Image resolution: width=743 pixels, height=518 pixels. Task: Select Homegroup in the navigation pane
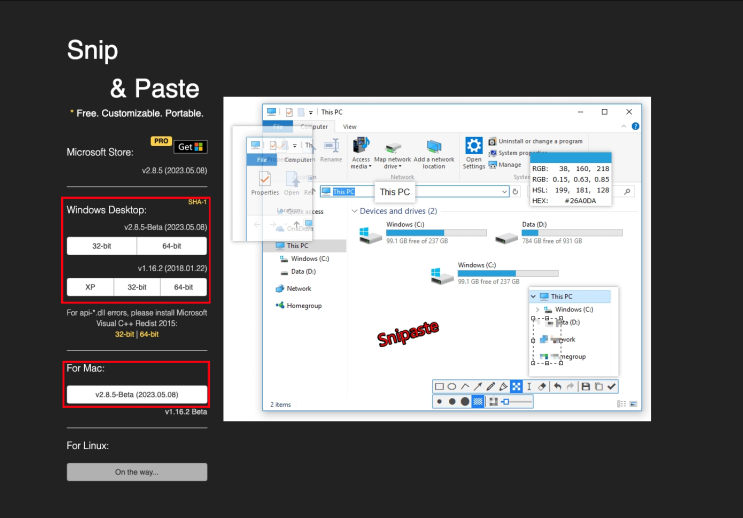point(299,306)
